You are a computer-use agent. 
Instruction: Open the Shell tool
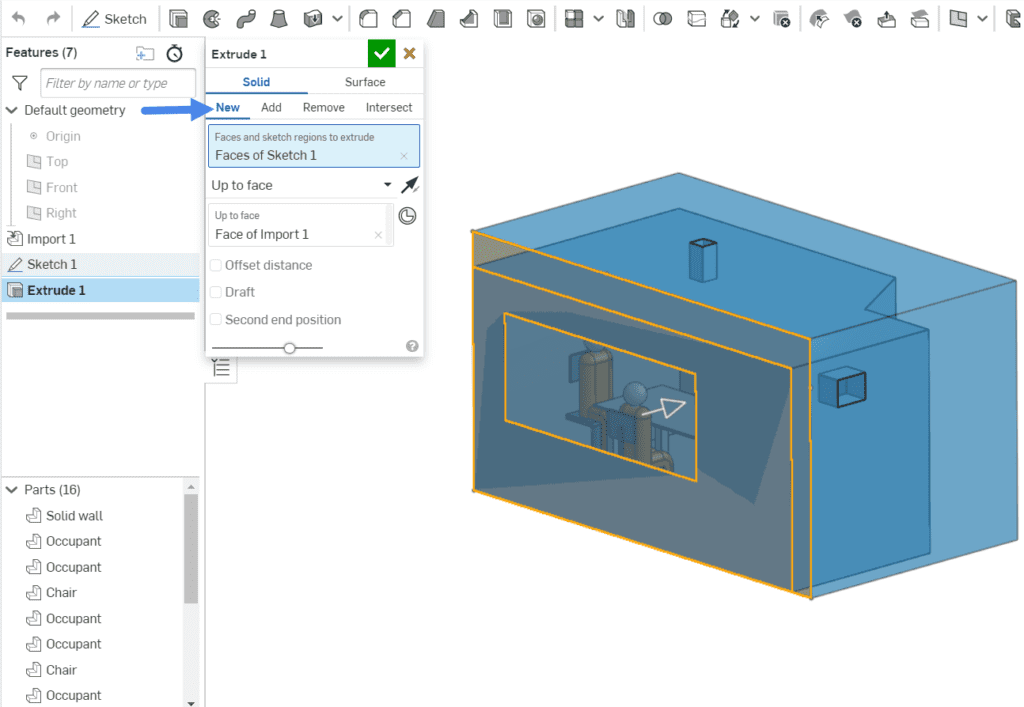[x=504, y=18]
